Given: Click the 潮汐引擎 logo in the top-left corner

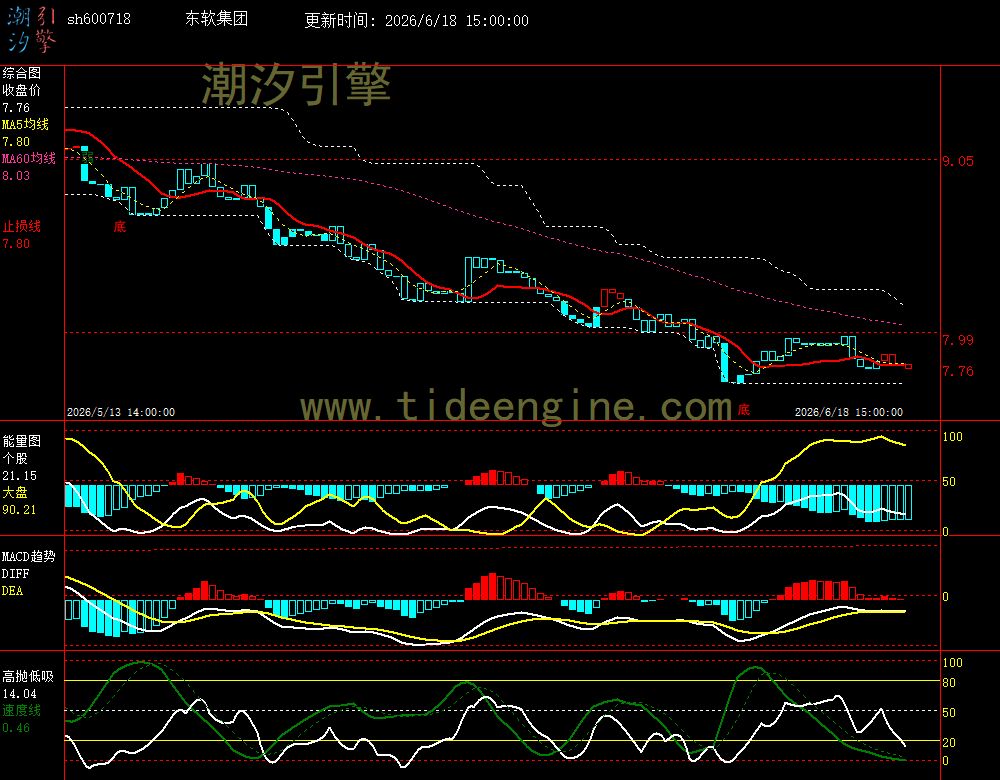Looking at the screenshot, I should click(31, 29).
